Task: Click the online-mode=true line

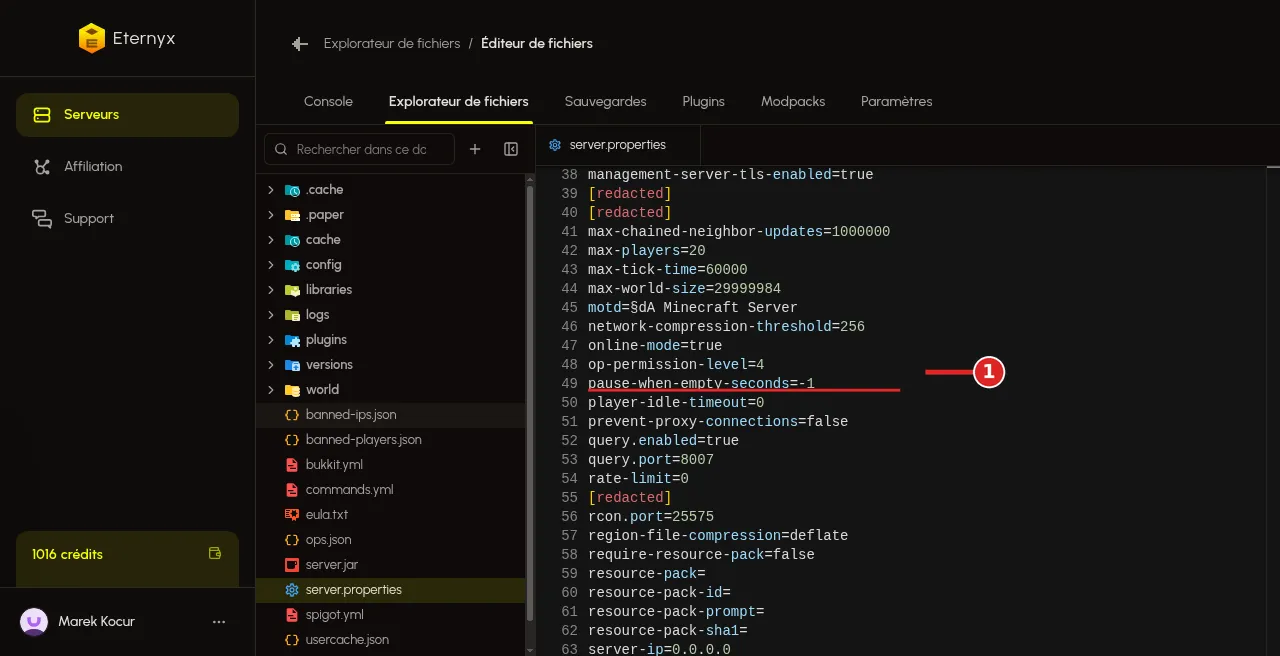Action: click(x=655, y=346)
